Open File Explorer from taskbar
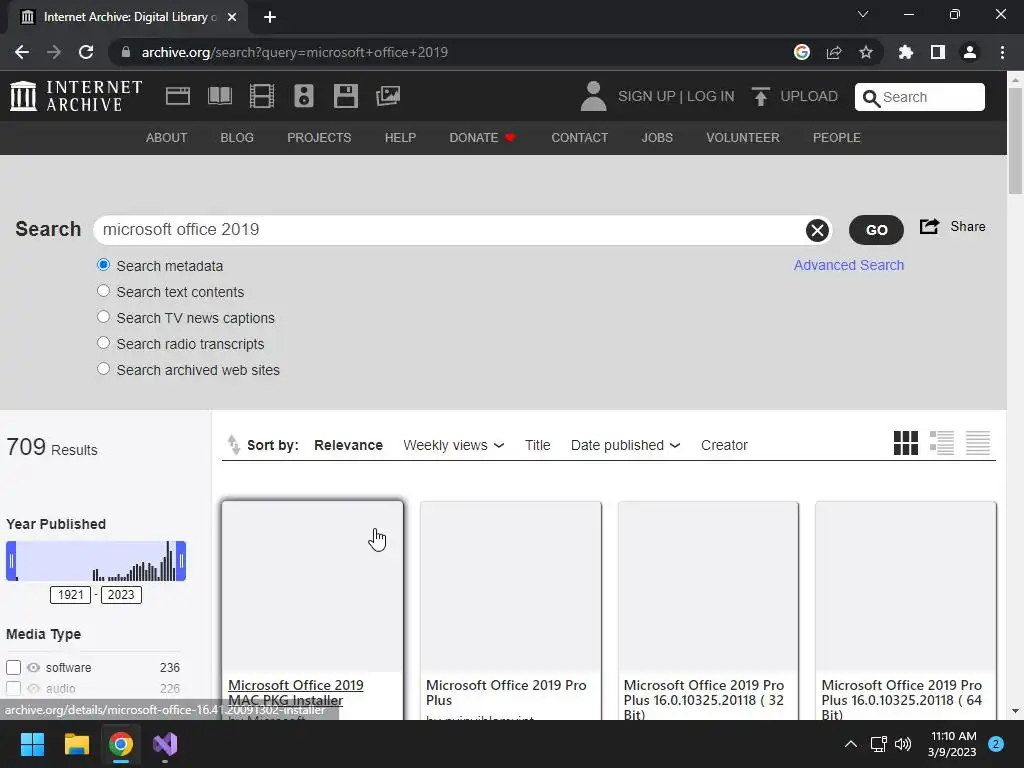The image size is (1024, 768). 76,744
